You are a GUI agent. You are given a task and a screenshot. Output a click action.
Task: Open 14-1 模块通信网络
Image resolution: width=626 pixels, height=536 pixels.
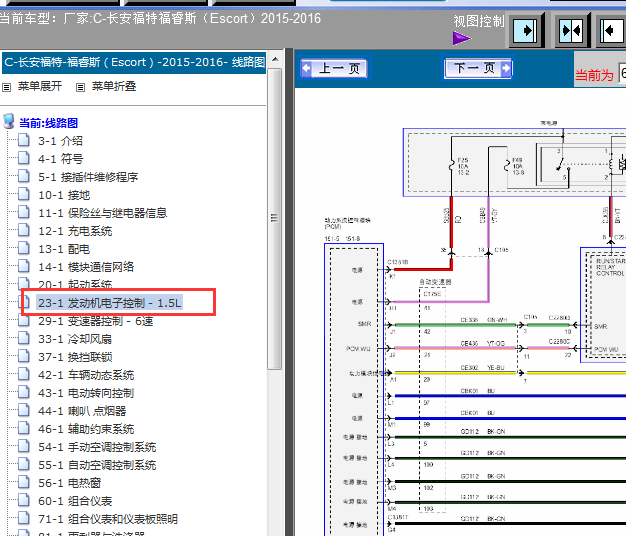click(86, 267)
